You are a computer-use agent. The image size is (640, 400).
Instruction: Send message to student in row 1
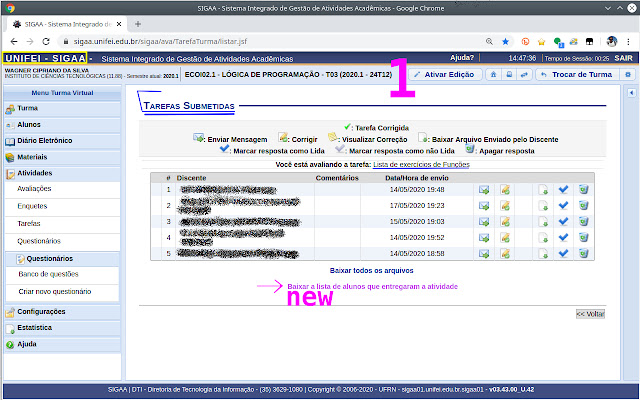(484, 190)
